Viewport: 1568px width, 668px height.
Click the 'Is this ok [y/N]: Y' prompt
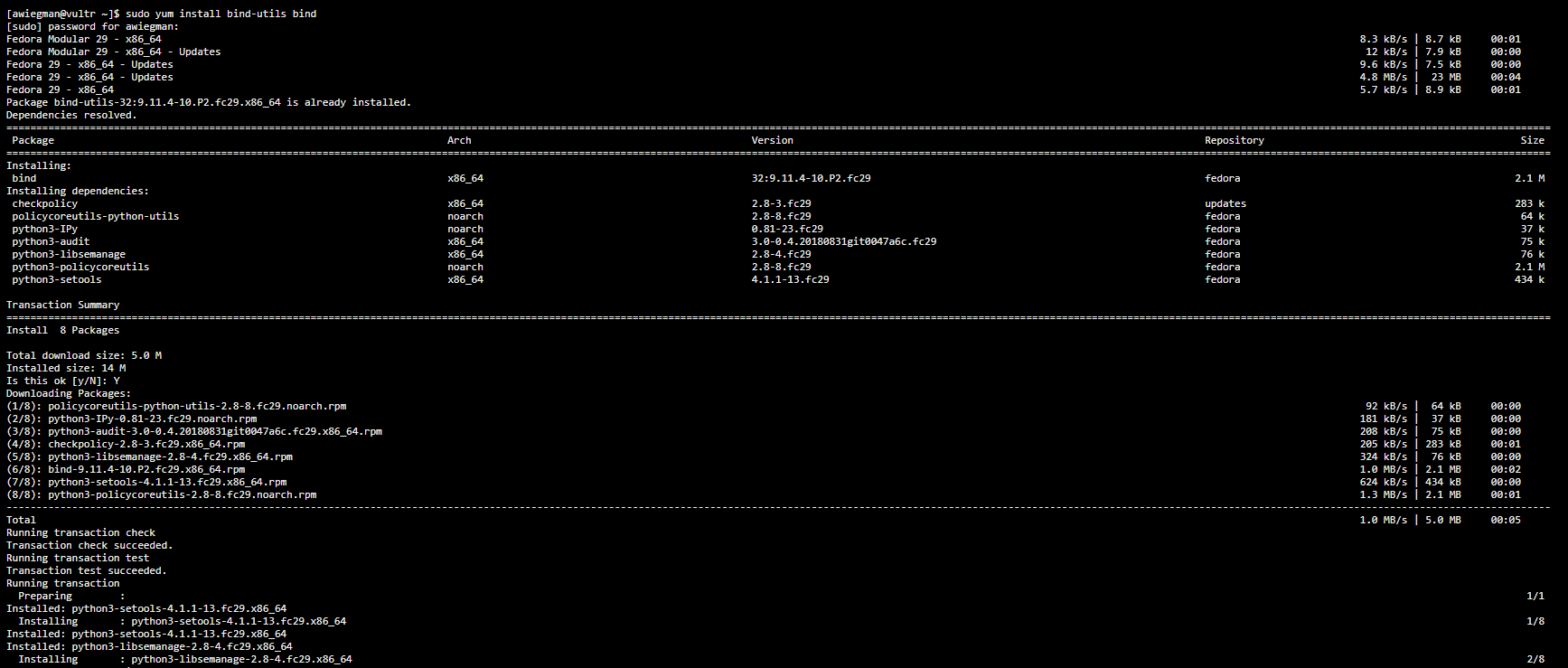pyautogui.click(x=62, y=381)
